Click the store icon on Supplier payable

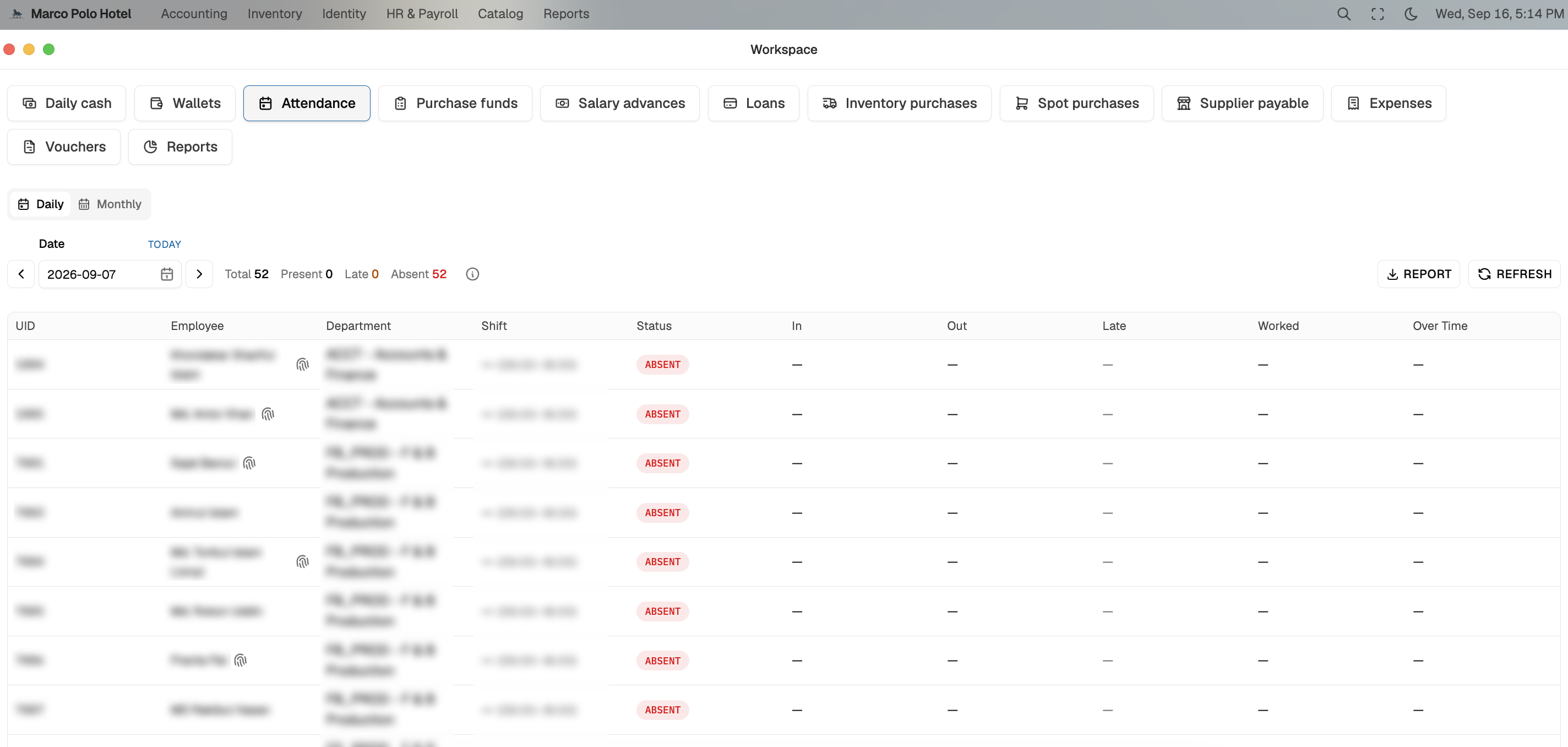(x=1184, y=104)
